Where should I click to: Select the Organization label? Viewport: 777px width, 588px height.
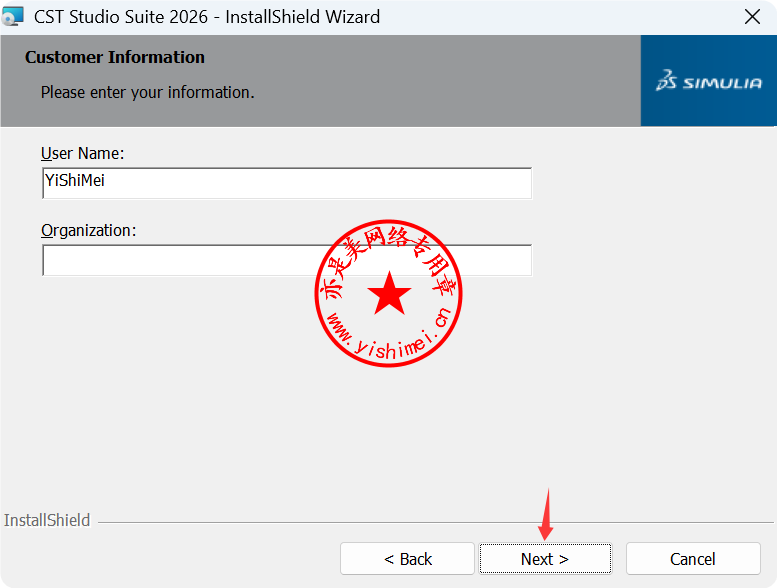88,230
